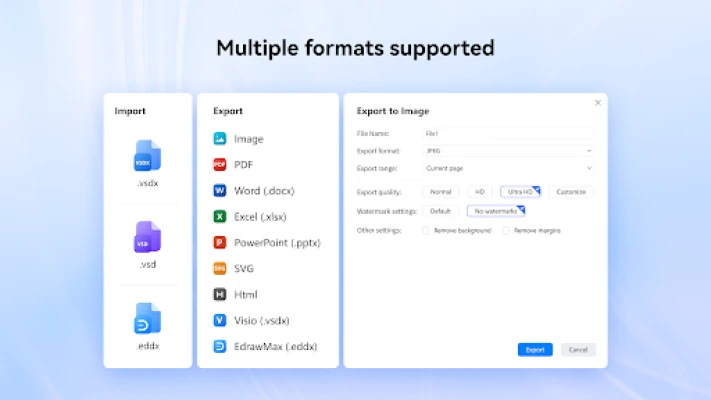Expand the Export range dropdown
The width and height of the screenshot is (711, 400).
[508, 168]
